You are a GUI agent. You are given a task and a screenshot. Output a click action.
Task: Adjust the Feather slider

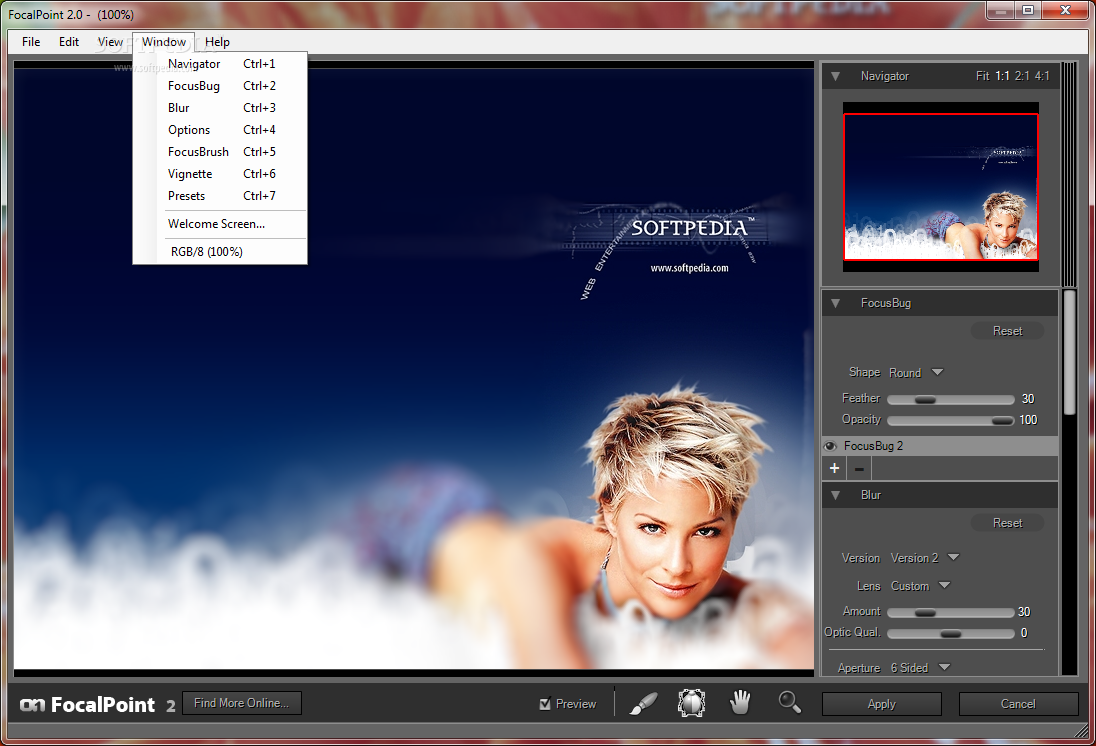coord(951,399)
